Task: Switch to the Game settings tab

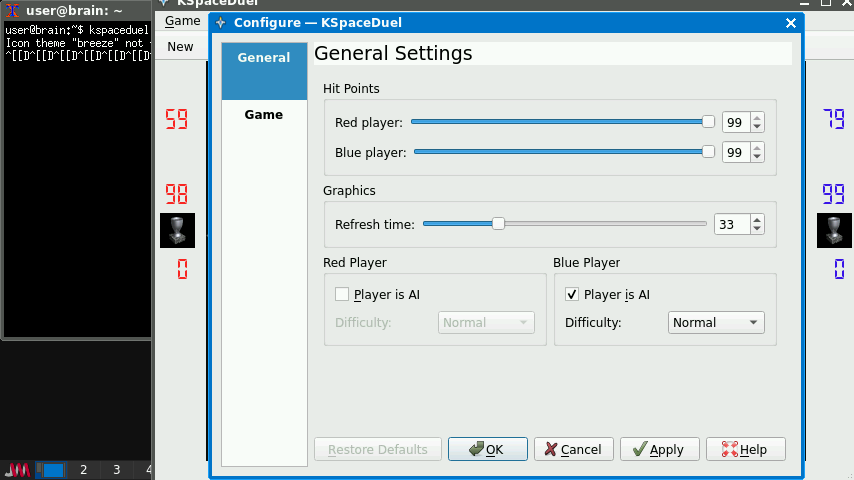Action: pyautogui.click(x=264, y=115)
